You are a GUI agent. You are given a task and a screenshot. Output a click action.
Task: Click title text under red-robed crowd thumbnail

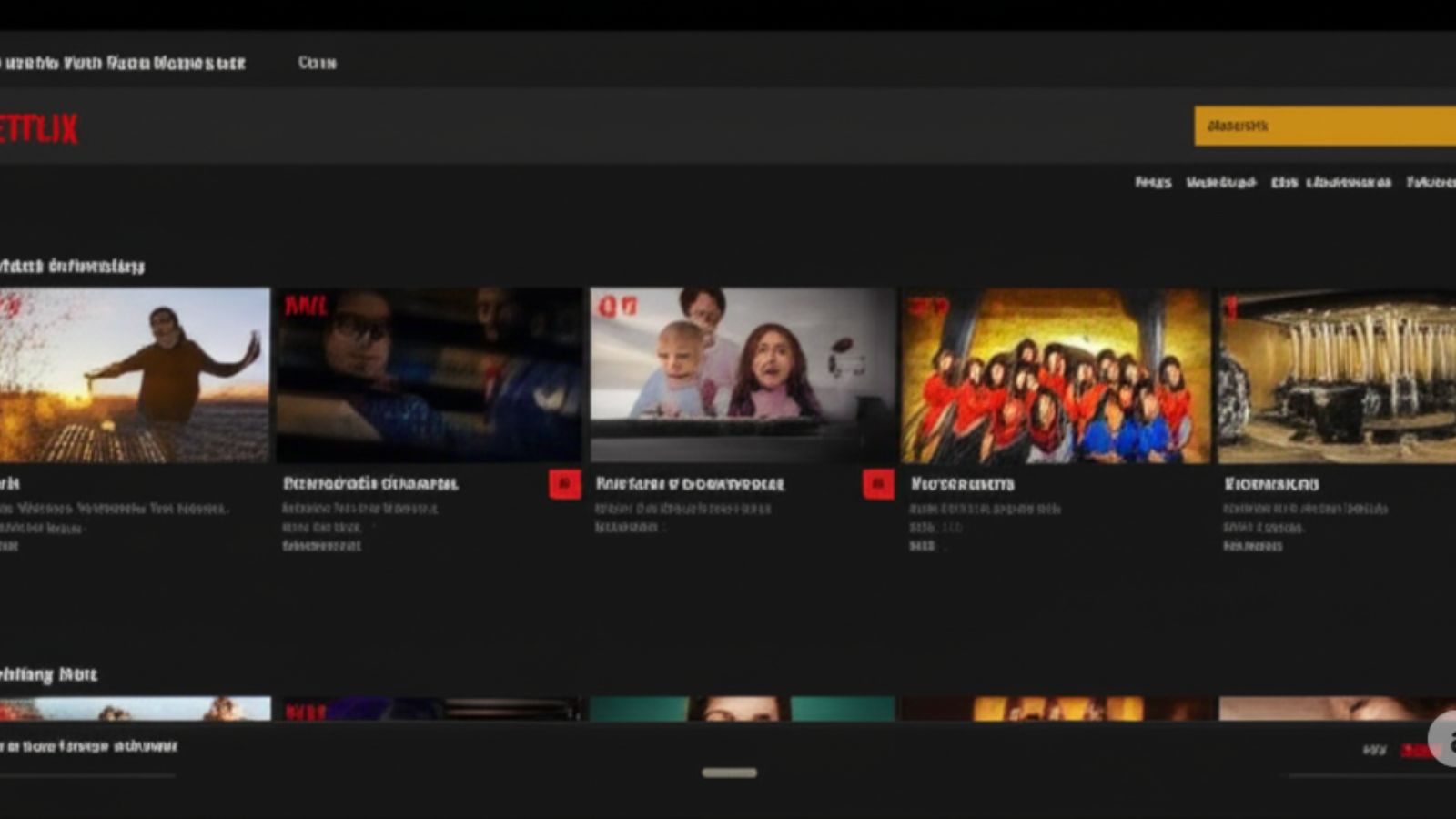(962, 484)
